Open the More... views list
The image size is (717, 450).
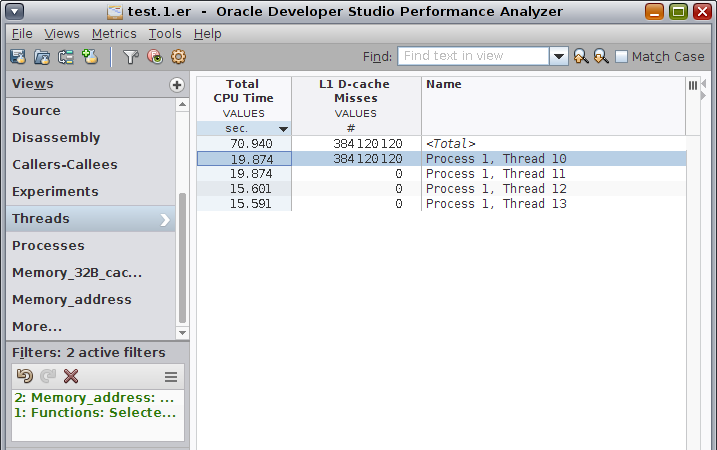[x=37, y=326]
